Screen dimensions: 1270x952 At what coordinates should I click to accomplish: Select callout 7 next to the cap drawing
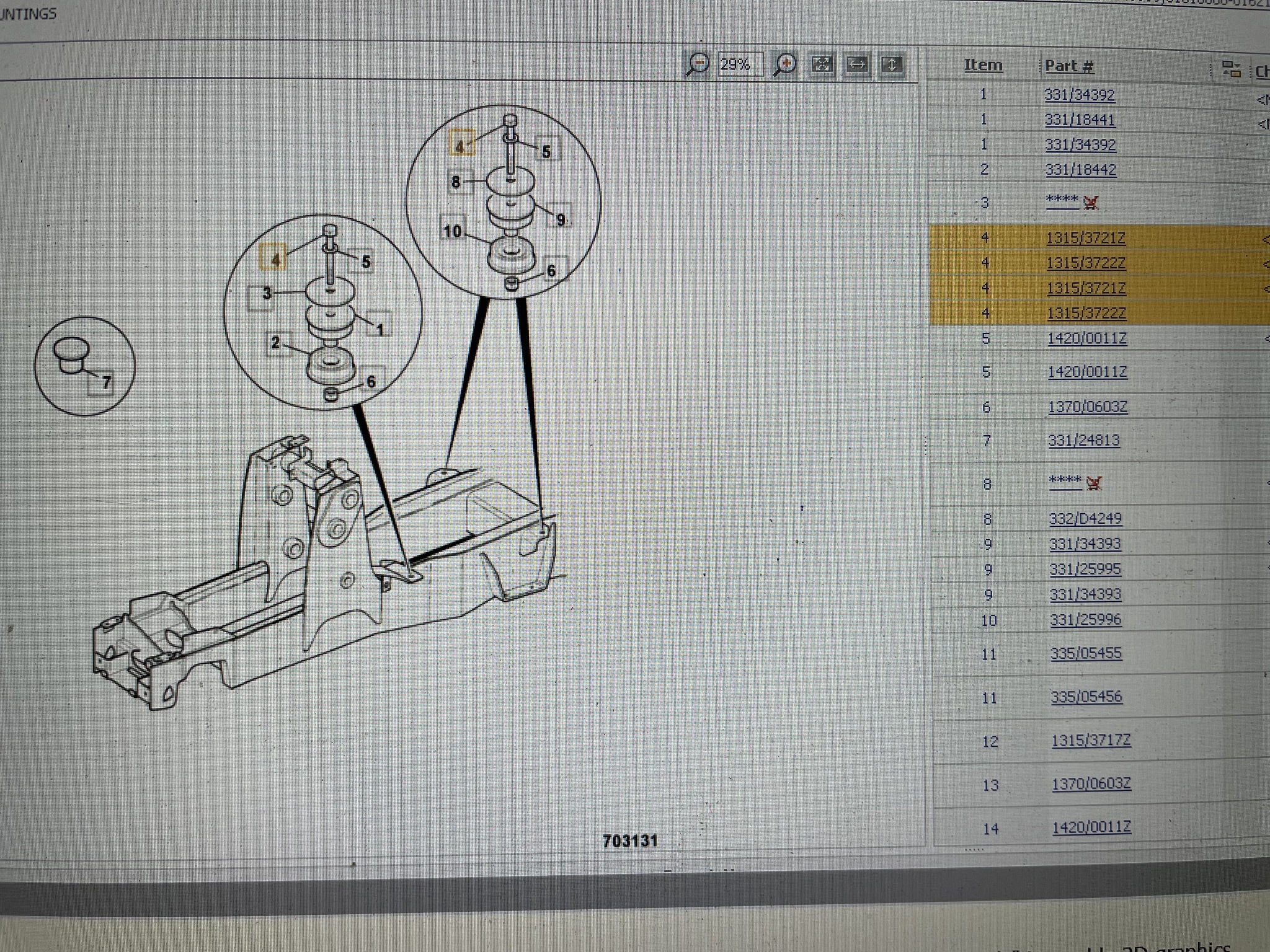105,382
